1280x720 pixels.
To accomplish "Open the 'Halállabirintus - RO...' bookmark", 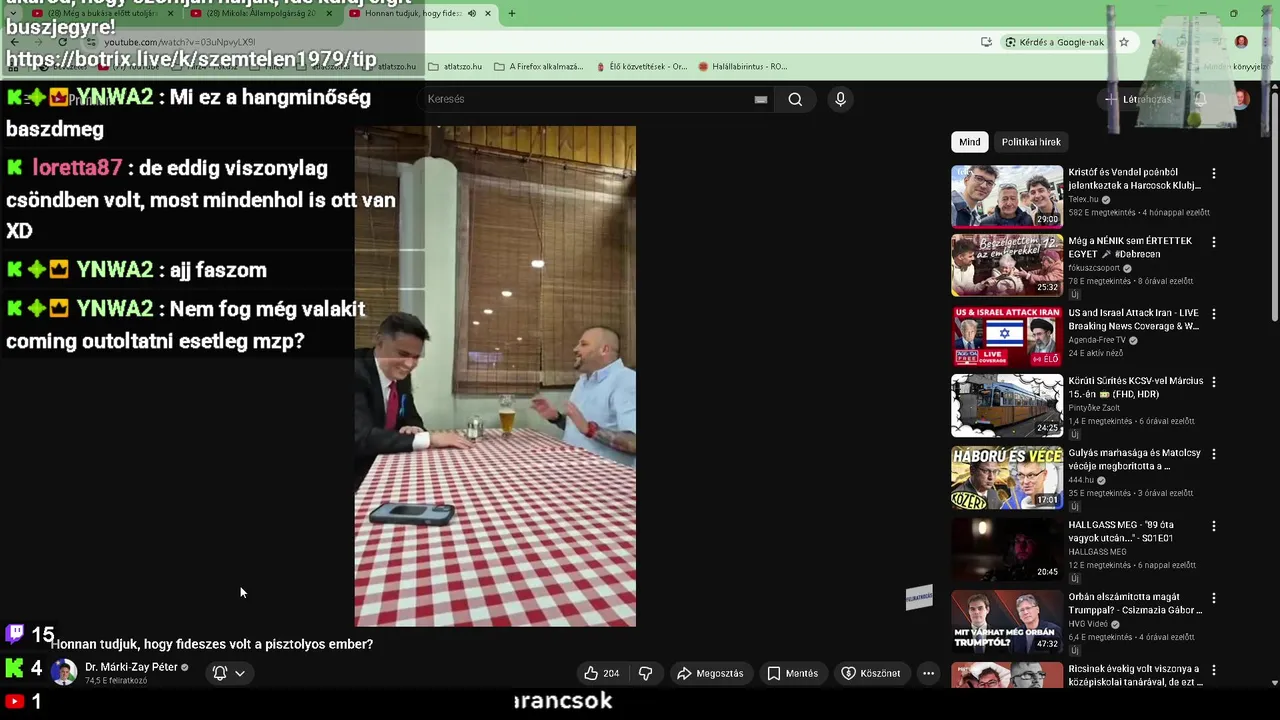I will tap(742, 66).
